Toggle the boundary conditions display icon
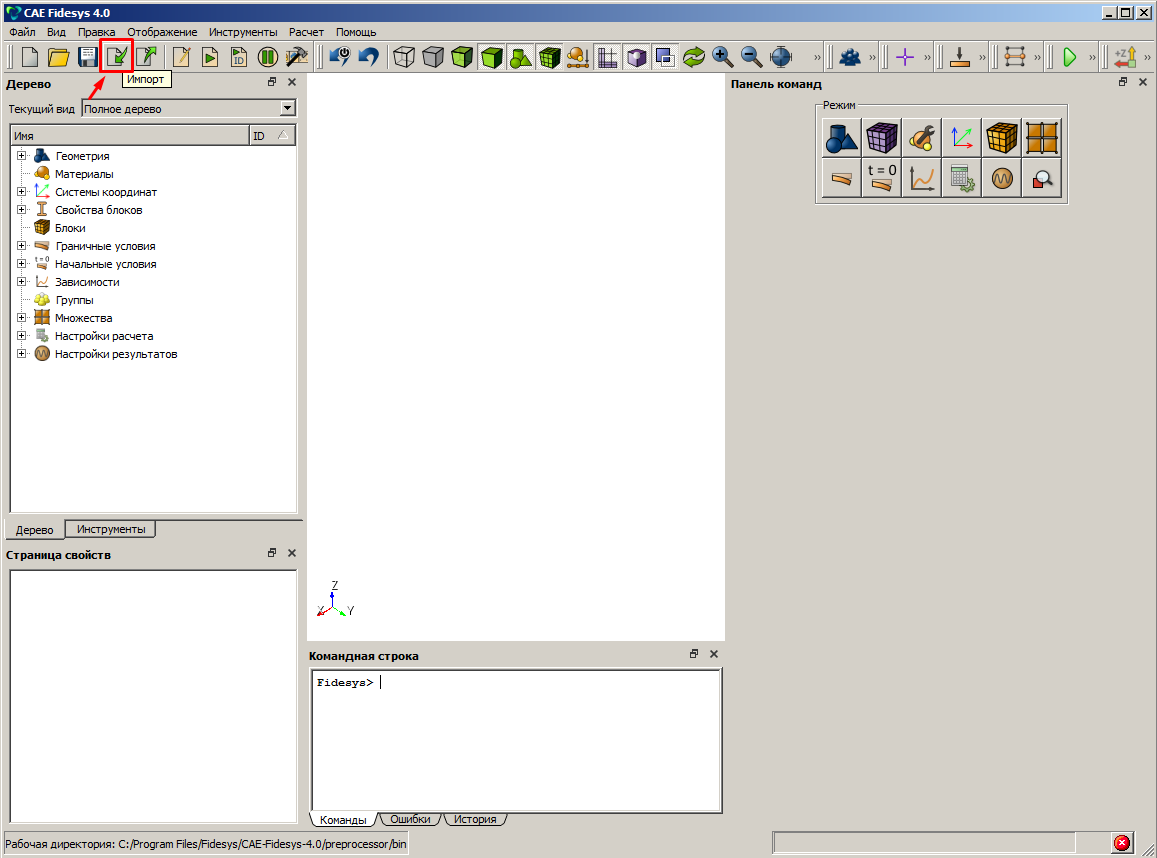Viewport: 1157px width, 858px height. click(x=578, y=57)
